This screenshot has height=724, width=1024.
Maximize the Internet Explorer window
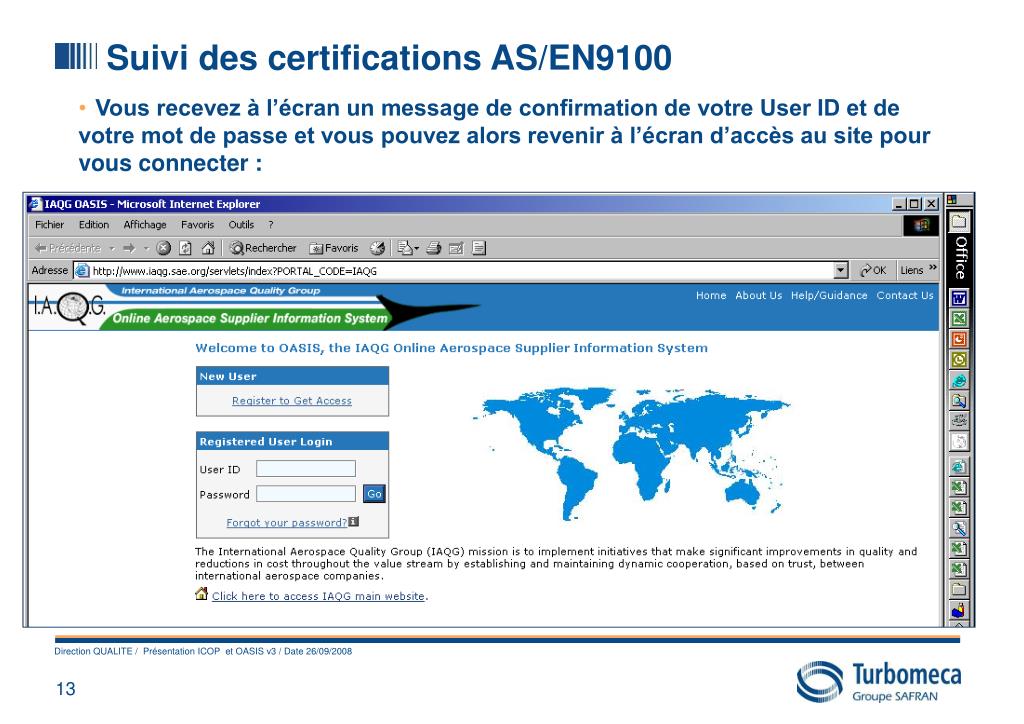pos(914,204)
